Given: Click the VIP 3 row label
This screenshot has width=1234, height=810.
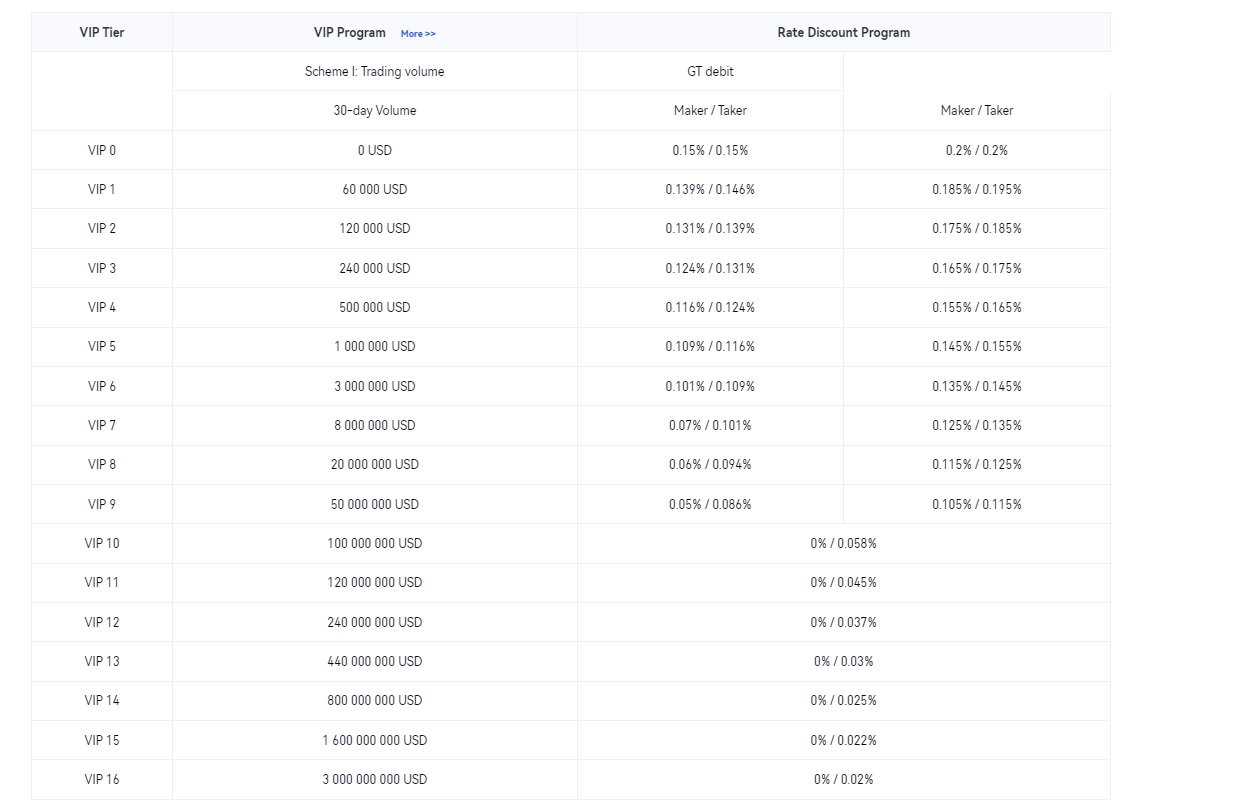Looking at the screenshot, I should (102, 268).
